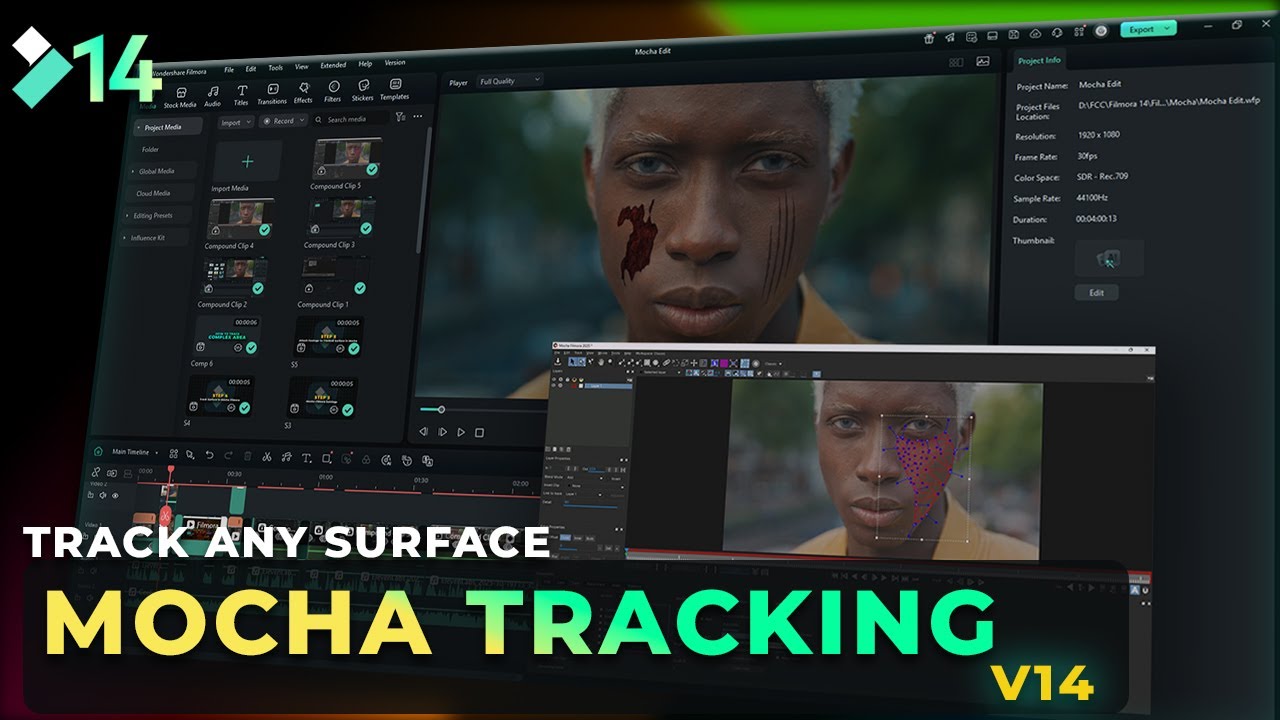This screenshot has height=720, width=1280.
Task: Open the Edit menu in Filmora
Action: [251, 69]
